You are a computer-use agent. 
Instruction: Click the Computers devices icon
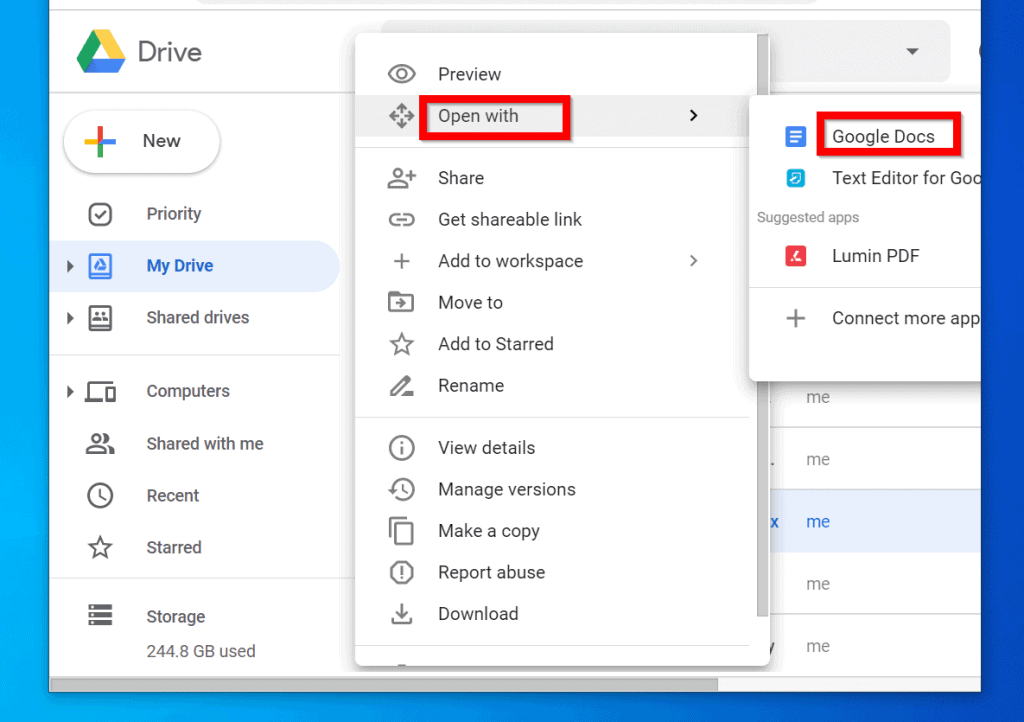(x=101, y=392)
